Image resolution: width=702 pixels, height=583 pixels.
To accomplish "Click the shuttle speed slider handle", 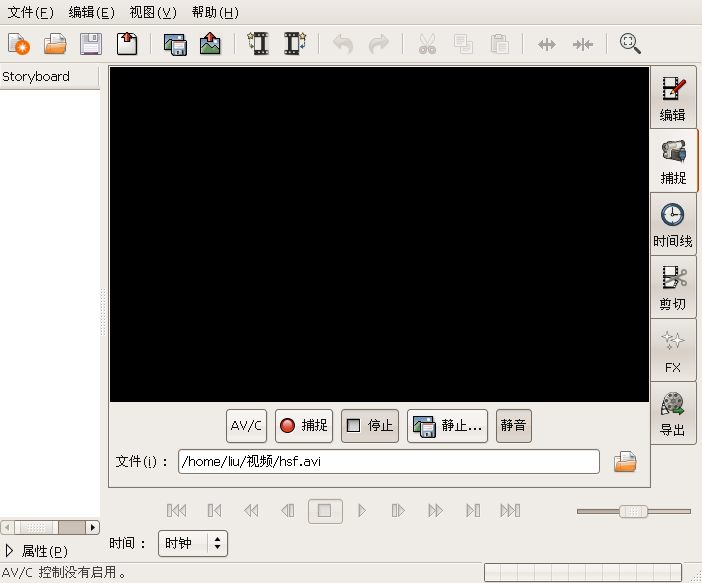I will [634, 511].
